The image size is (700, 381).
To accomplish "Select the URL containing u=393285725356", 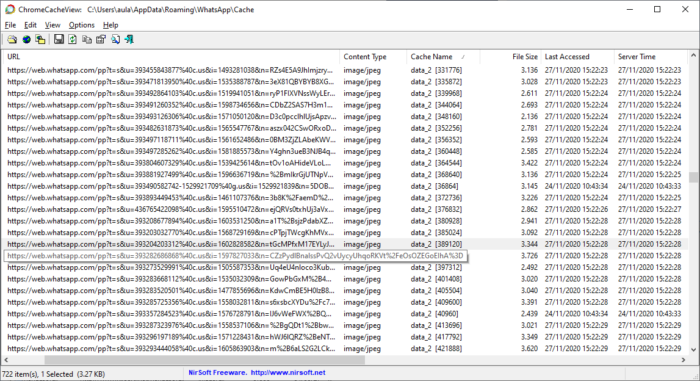I will click(x=171, y=302).
